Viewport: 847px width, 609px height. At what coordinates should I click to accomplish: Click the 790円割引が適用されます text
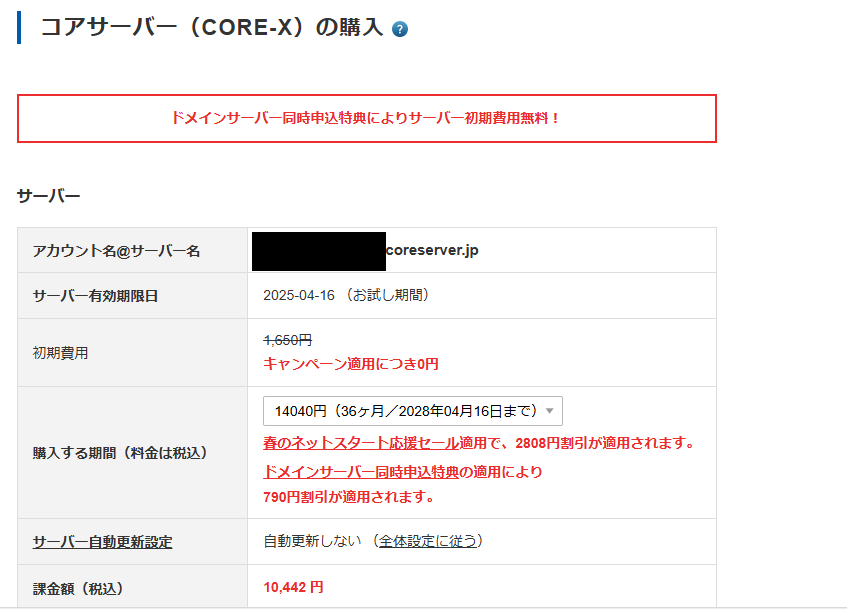pos(347,496)
